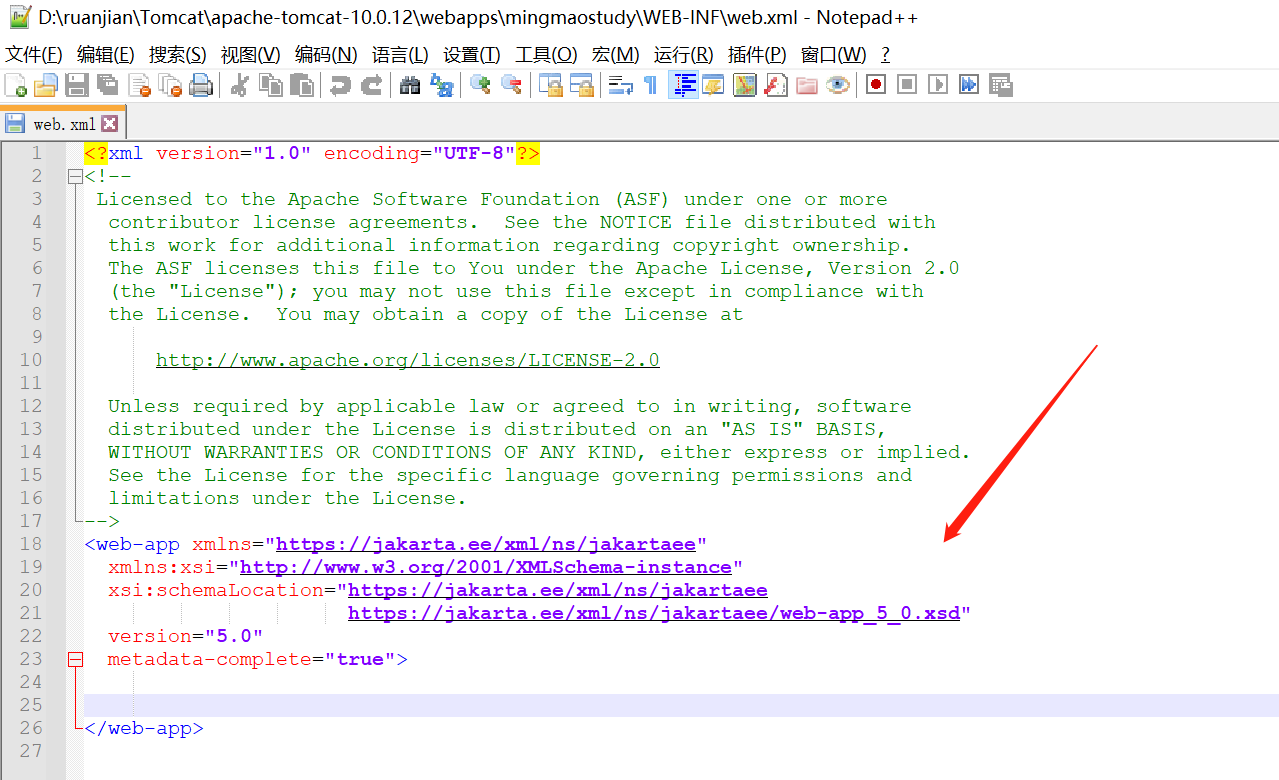The width and height of the screenshot is (1279, 780).
Task: Toggle synchronized horizontal scrolling icon
Action: (581, 85)
